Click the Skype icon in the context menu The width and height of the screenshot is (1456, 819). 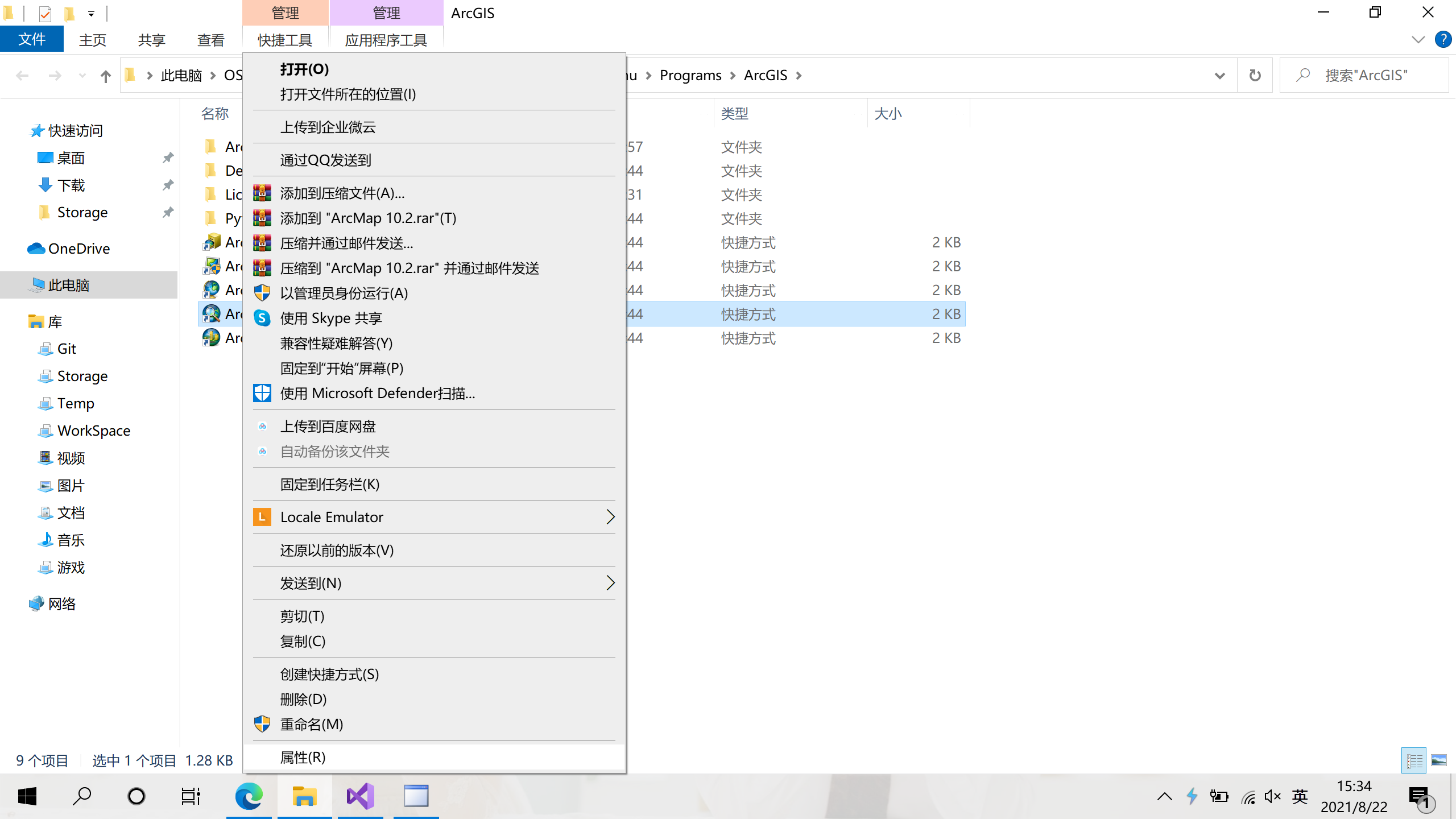pos(262,318)
